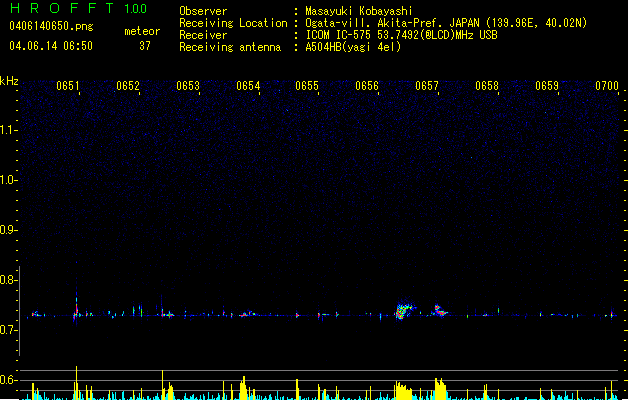Click the tallest yellow power bar at 0651

pyautogui.click(x=76, y=382)
